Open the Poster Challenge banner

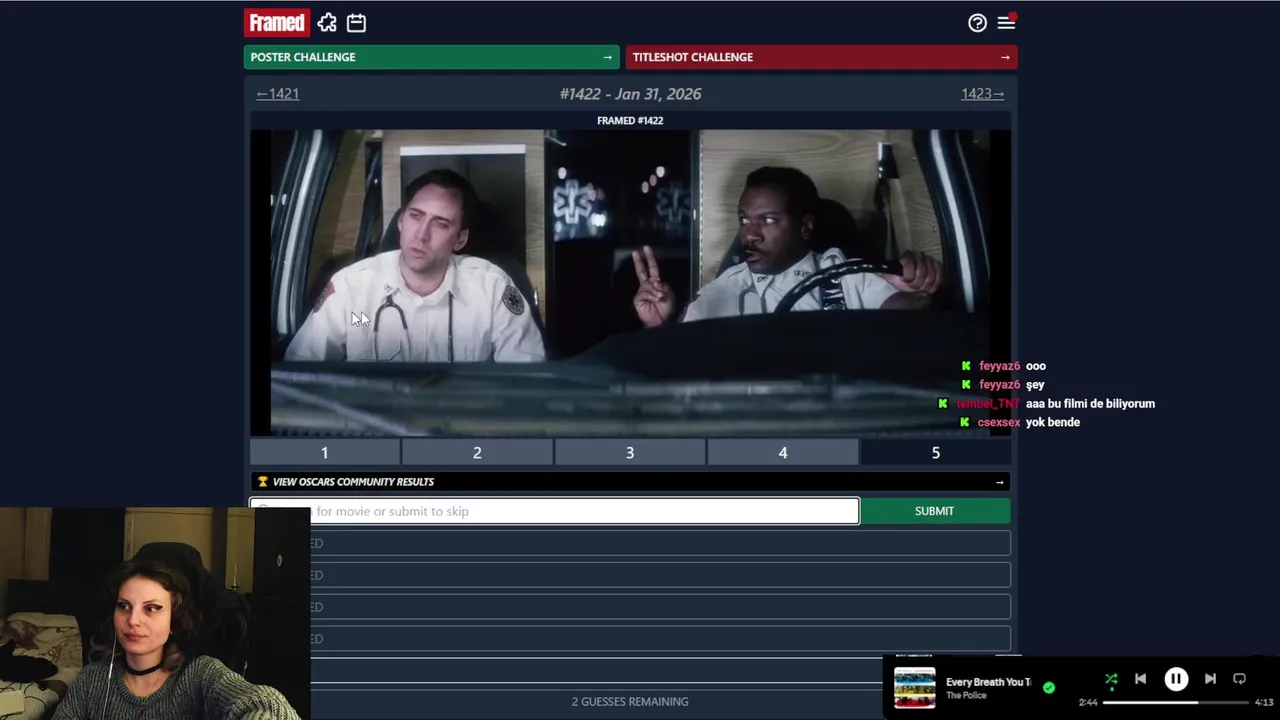pos(432,57)
